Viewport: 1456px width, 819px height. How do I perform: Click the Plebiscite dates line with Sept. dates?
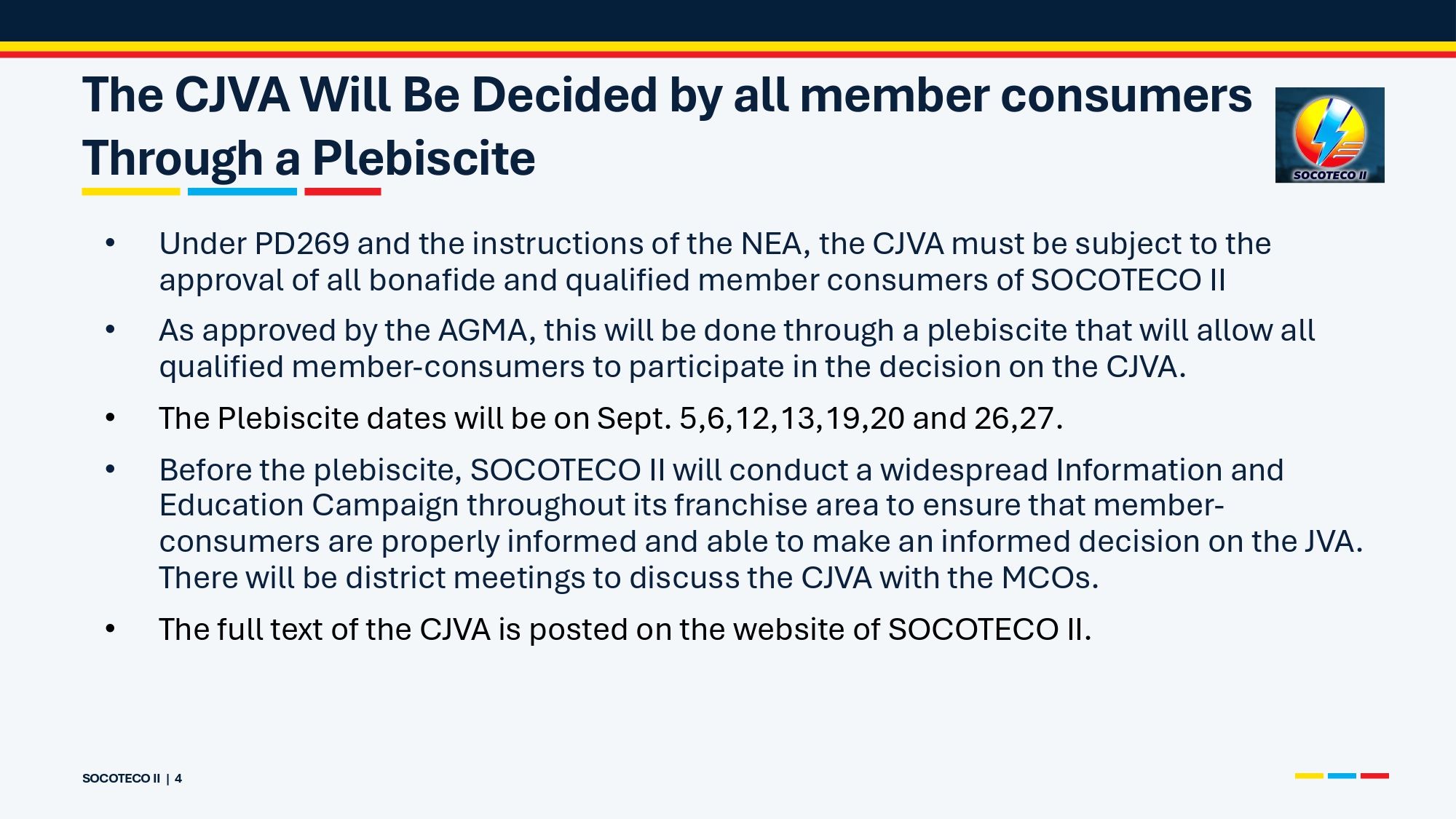click(x=611, y=418)
